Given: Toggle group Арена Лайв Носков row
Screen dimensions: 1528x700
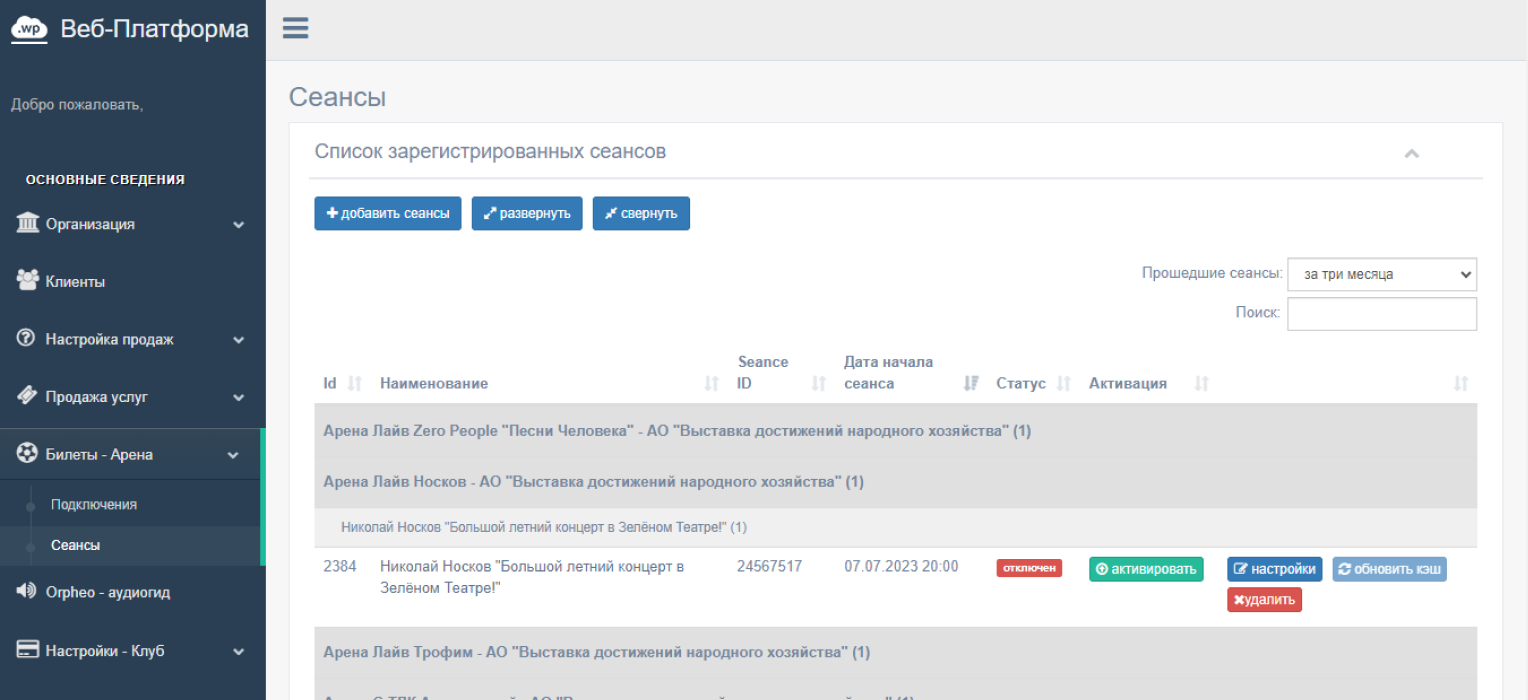Looking at the screenshot, I should coord(895,482).
